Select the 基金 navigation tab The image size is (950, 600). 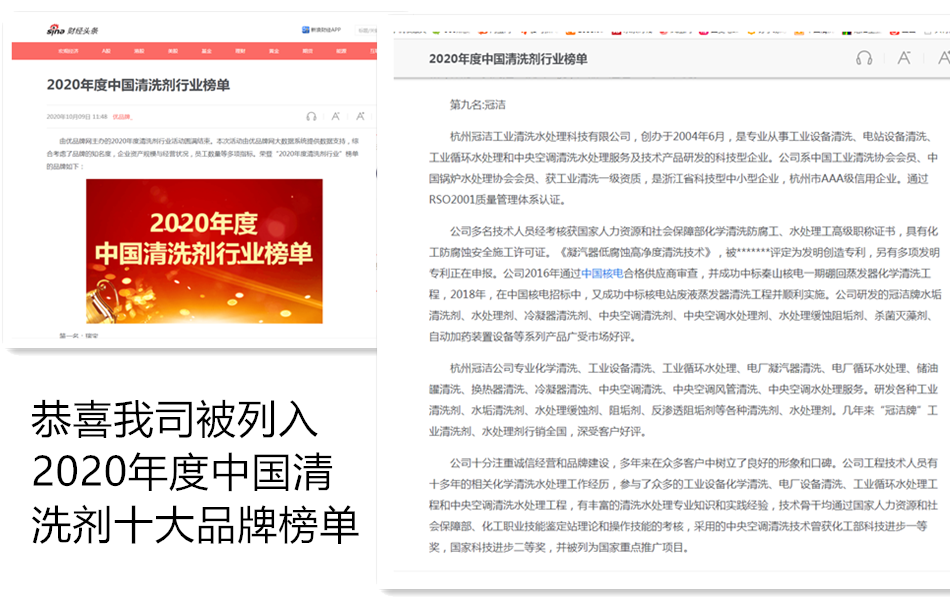[x=206, y=50]
